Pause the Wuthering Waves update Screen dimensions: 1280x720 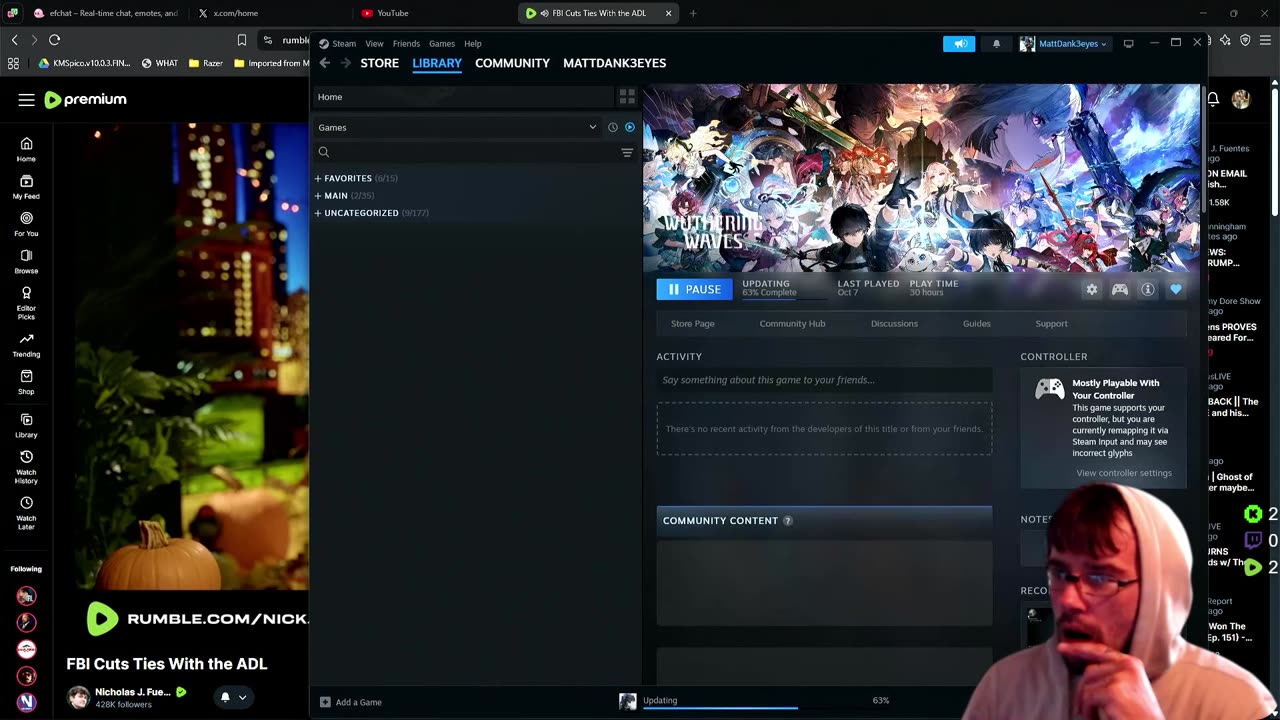(695, 289)
